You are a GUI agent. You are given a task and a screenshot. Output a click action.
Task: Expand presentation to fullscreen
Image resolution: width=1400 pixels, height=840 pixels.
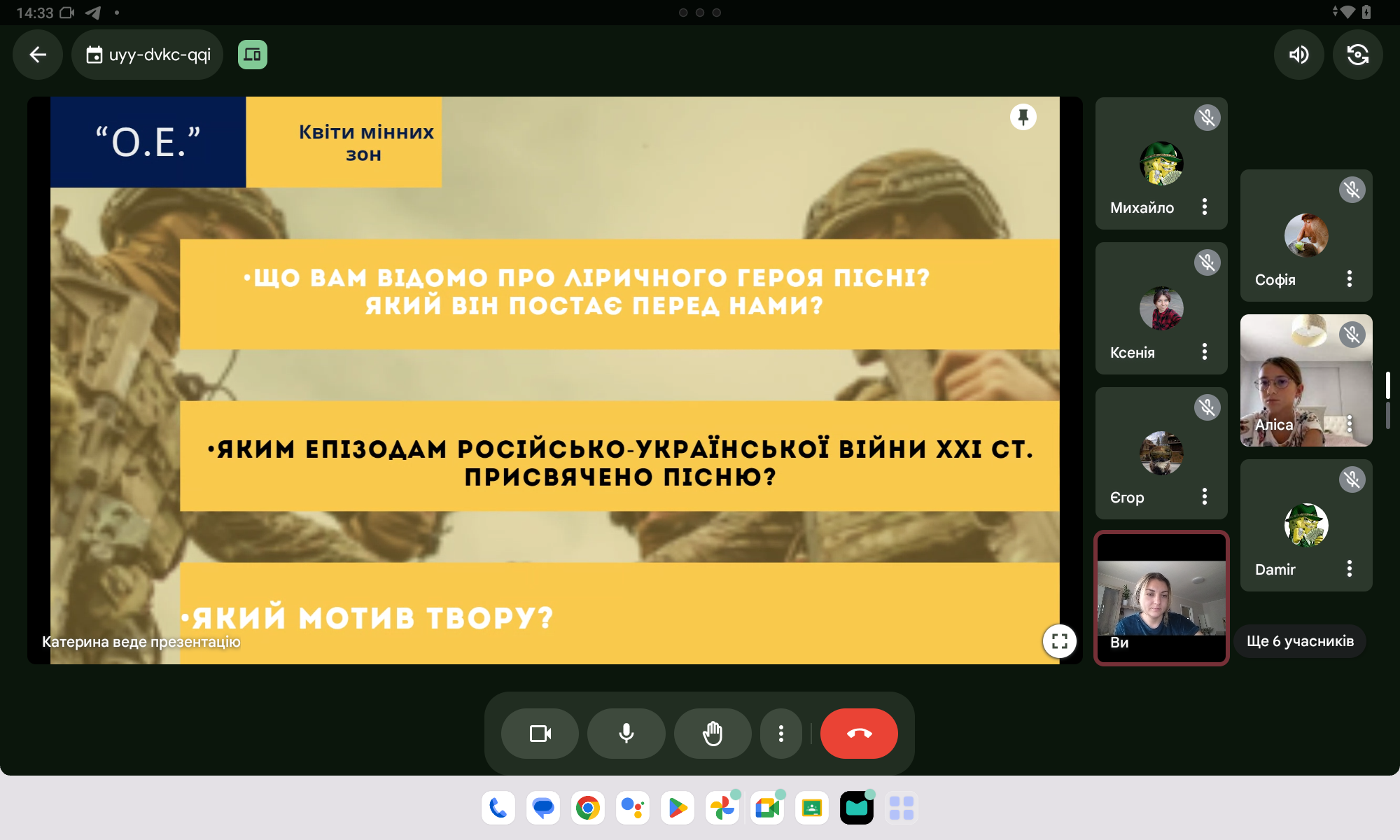(x=1059, y=640)
